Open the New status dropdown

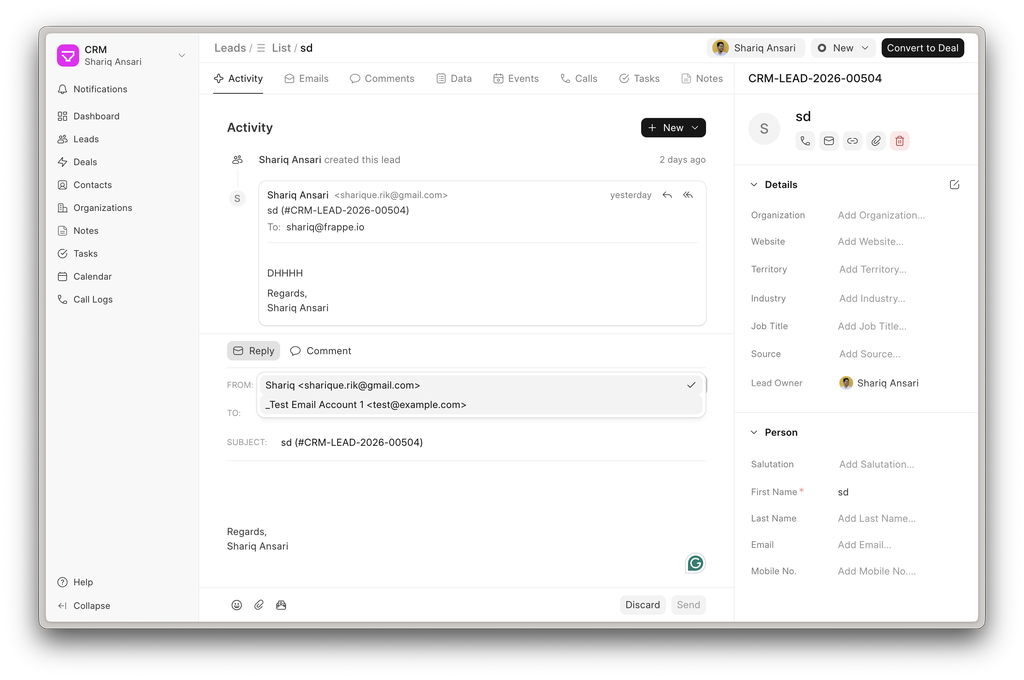tap(843, 48)
